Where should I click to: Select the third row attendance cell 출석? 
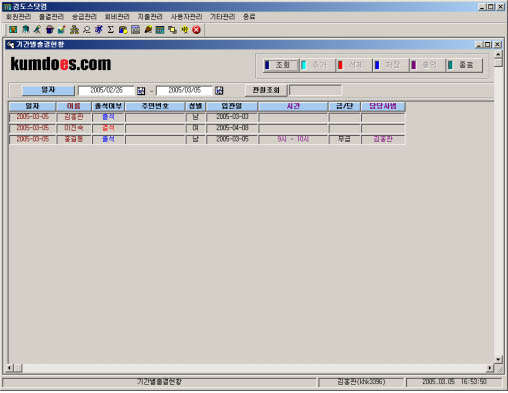(108, 139)
